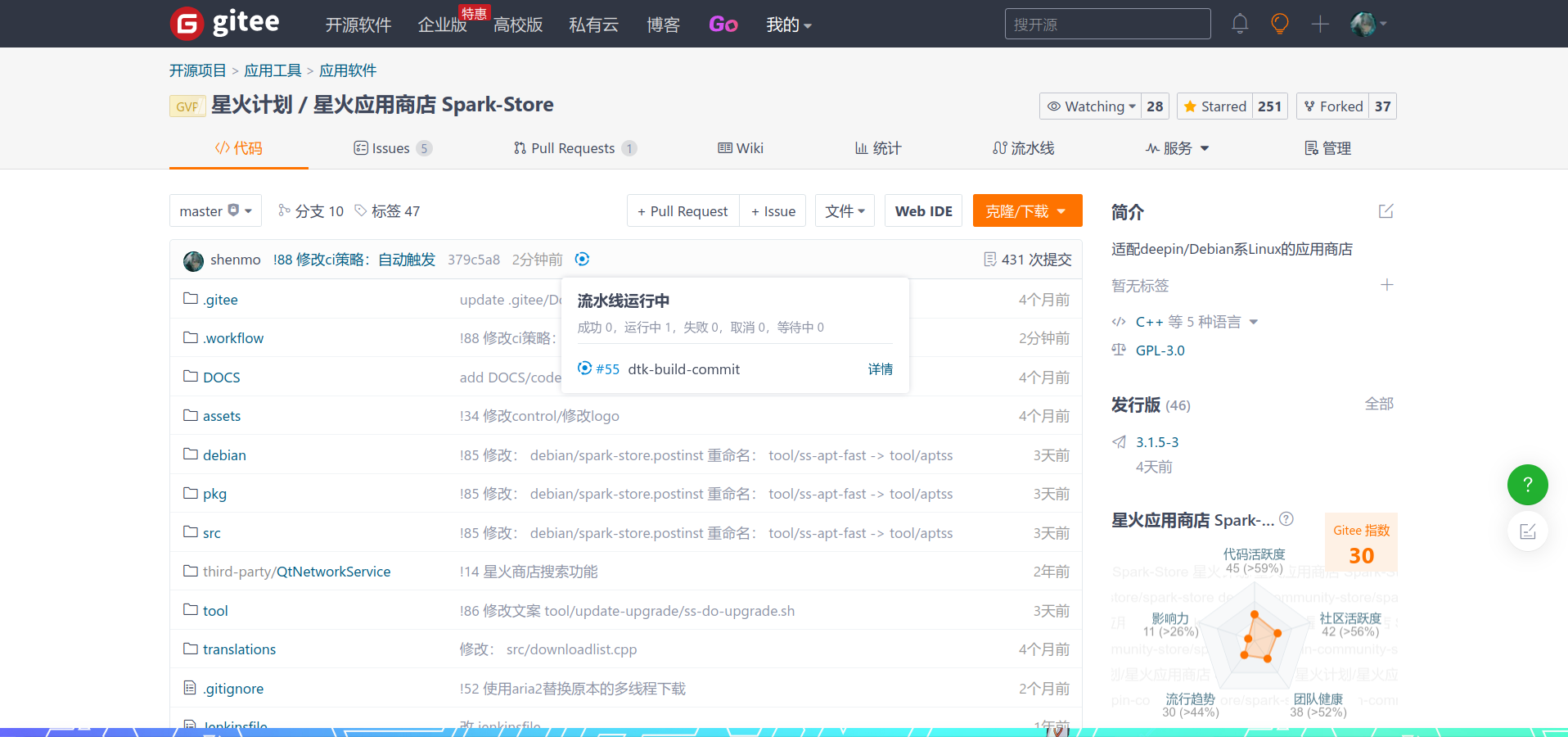Open the notification bell
Image resolution: width=1568 pixels, height=737 pixels.
1239,24
